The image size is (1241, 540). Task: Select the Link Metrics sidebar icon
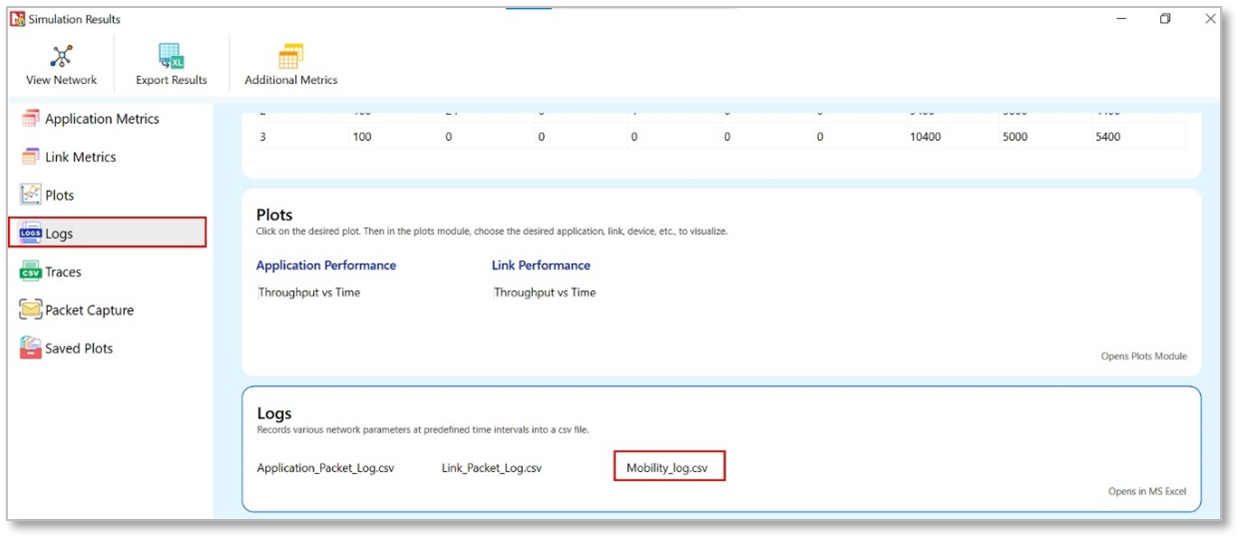(x=30, y=157)
